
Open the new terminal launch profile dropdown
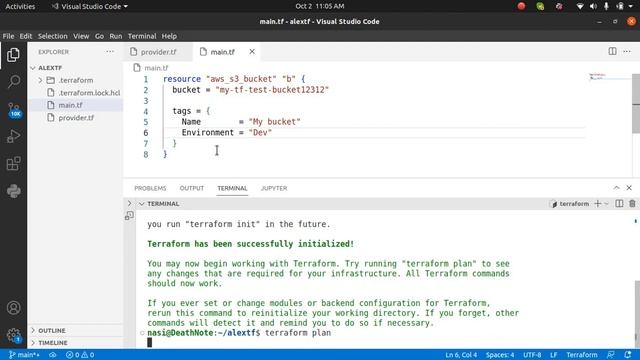click(607, 204)
